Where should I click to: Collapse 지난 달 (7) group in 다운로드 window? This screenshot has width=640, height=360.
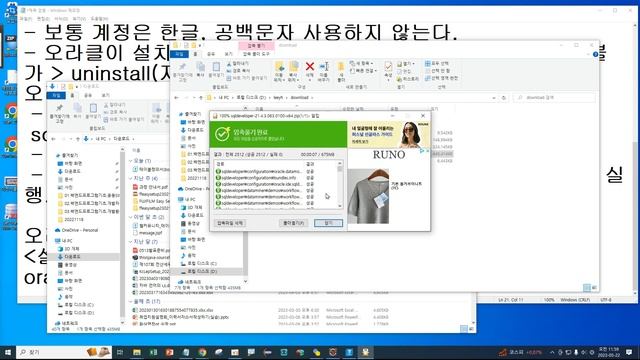pos(131,242)
